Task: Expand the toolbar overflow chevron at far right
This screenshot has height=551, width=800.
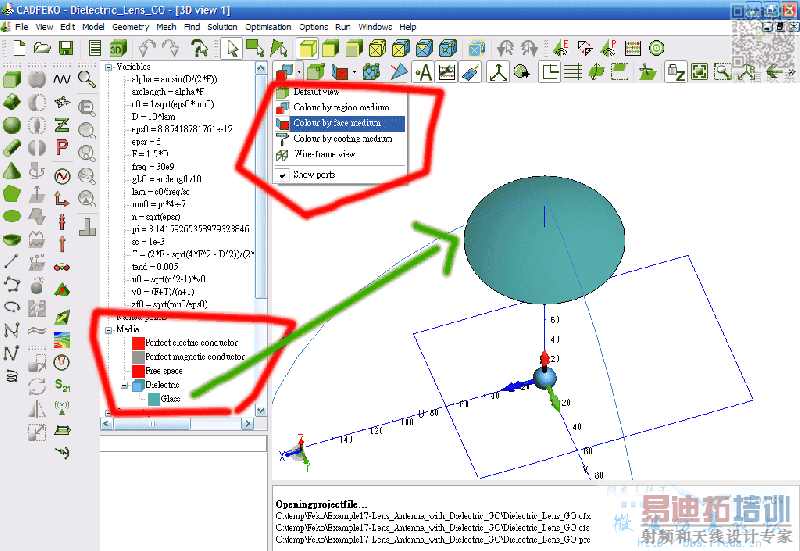Action: (x=793, y=72)
